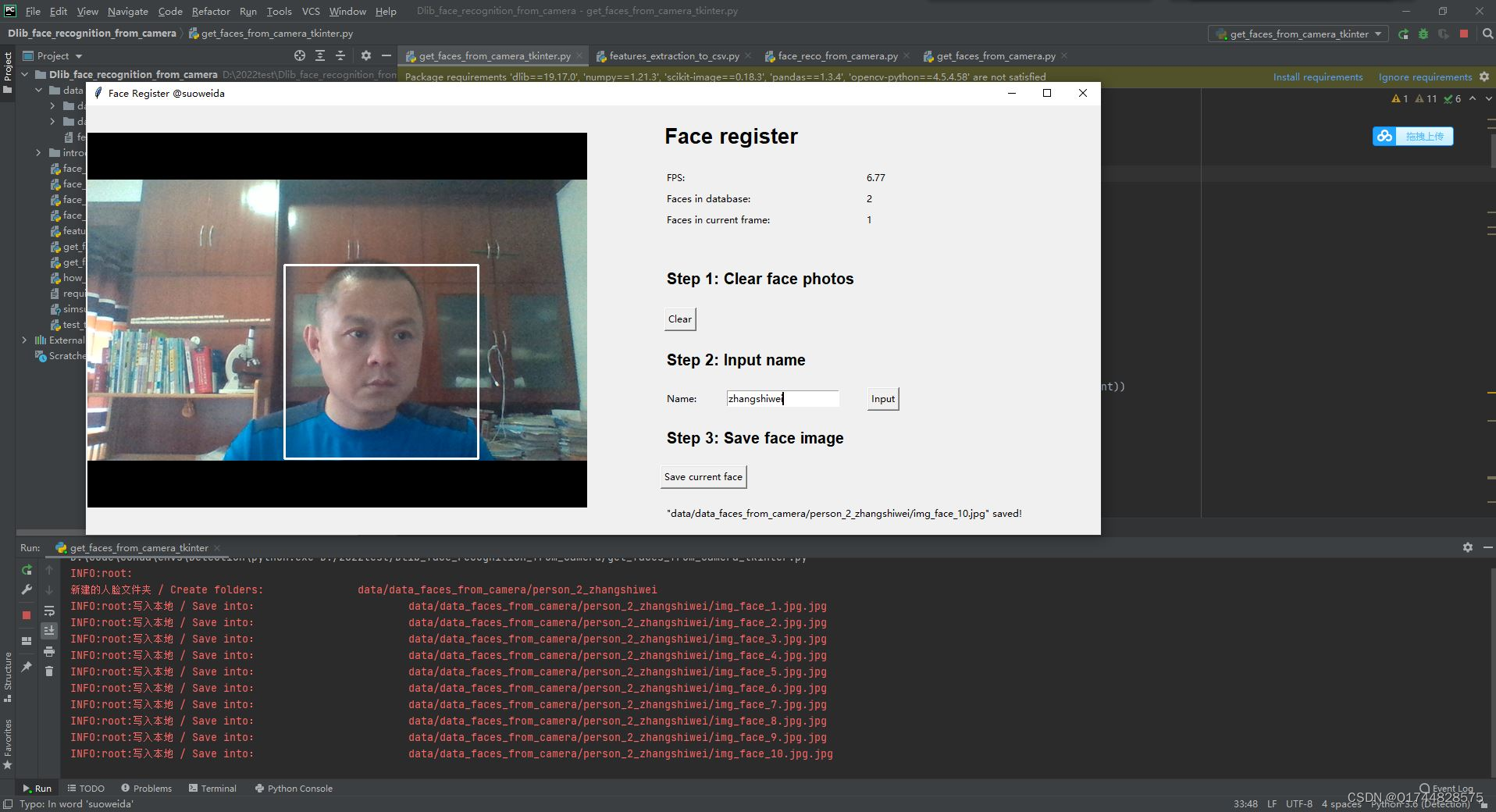Clear console output using the trash icon

(x=49, y=671)
